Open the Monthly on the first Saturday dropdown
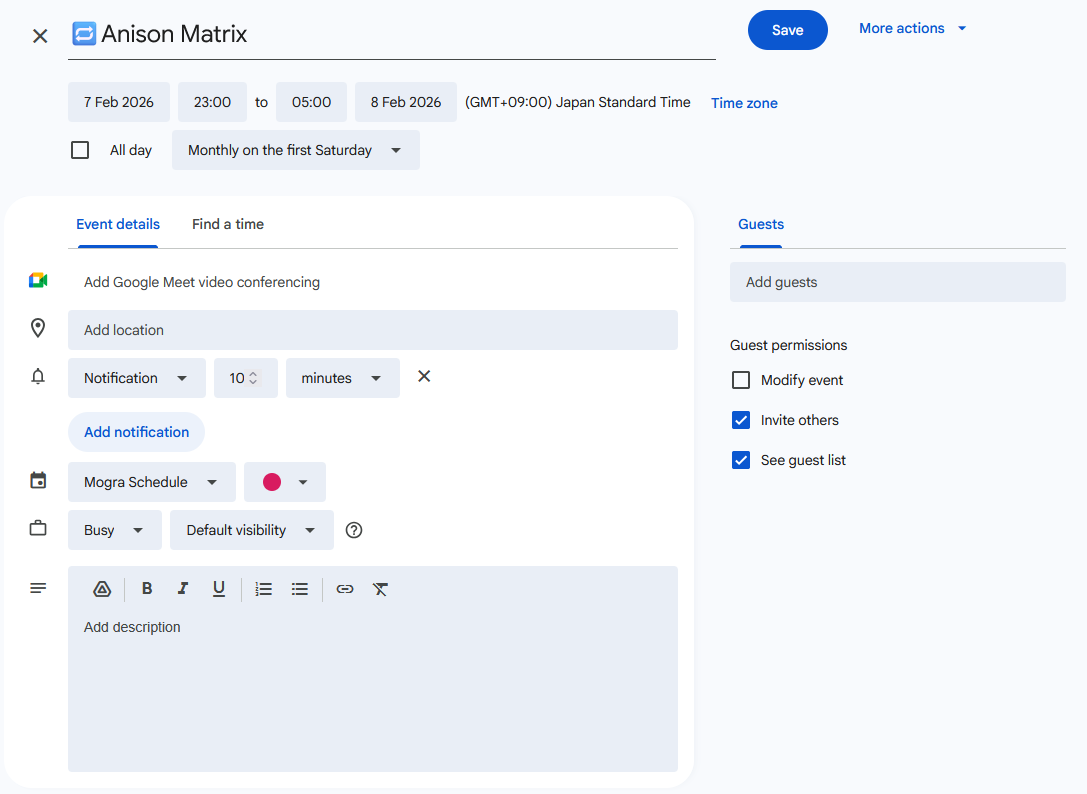Screen dimensions: 1087x794 pyautogui.click(x=295, y=150)
